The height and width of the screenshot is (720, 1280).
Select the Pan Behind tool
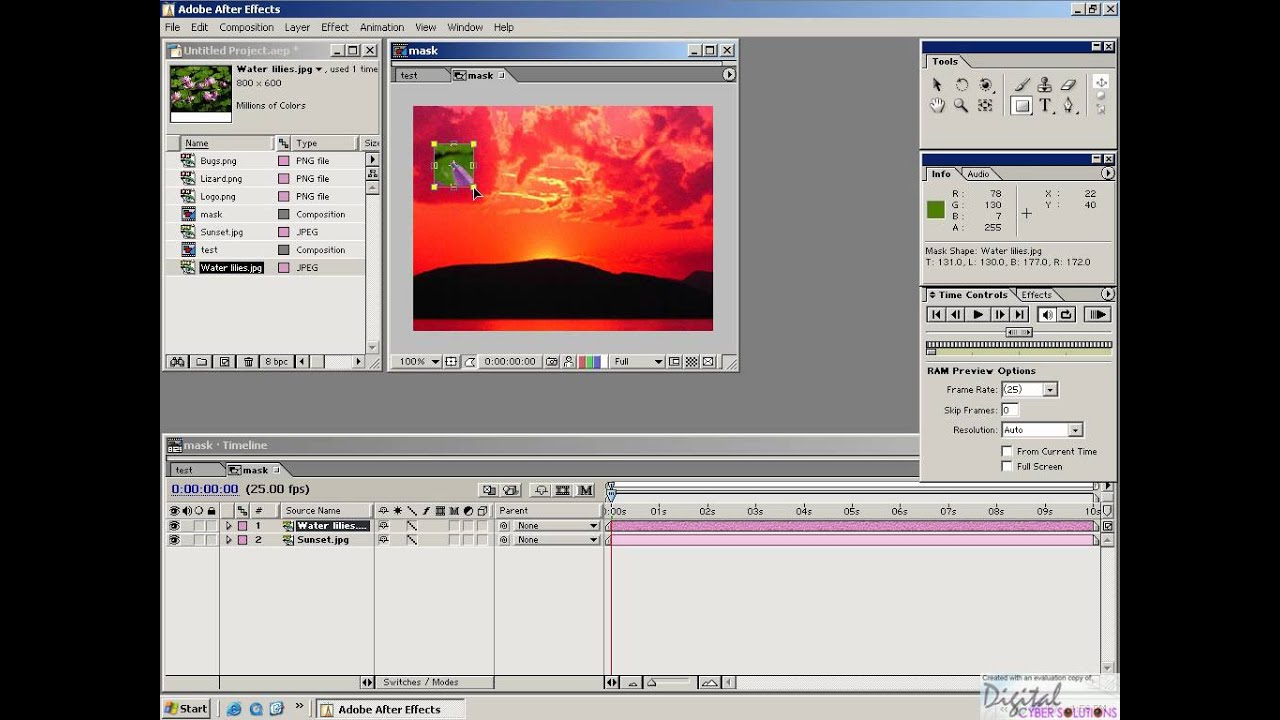[x=986, y=105]
